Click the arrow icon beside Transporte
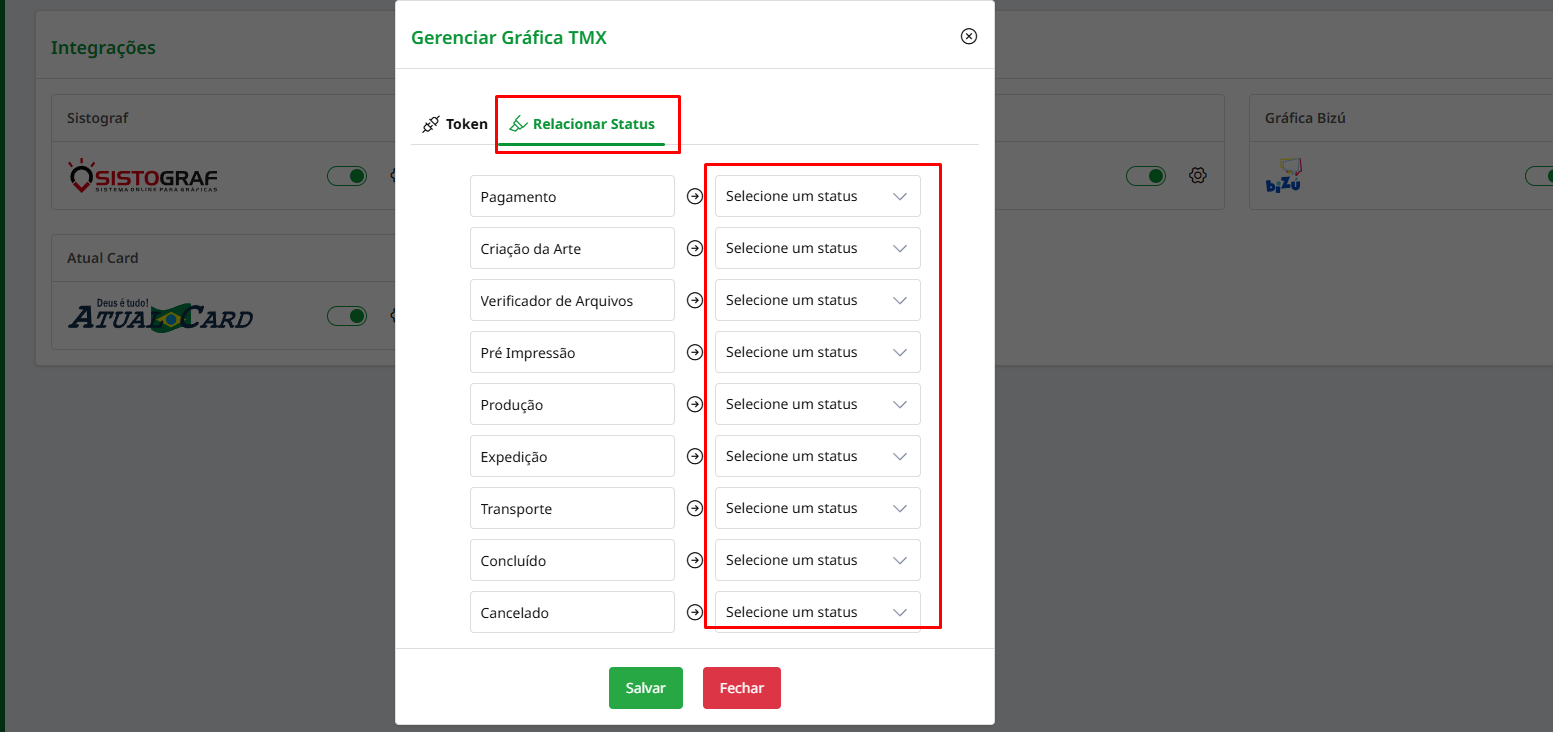This screenshot has height=732, width=1553. 695,509
